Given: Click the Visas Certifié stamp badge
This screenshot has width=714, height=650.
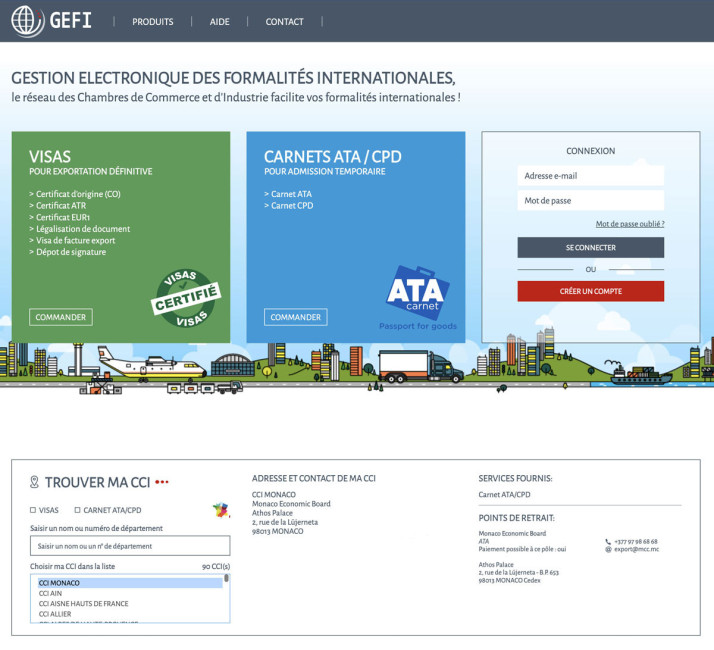Looking at the screenshot, I should 186,298.
